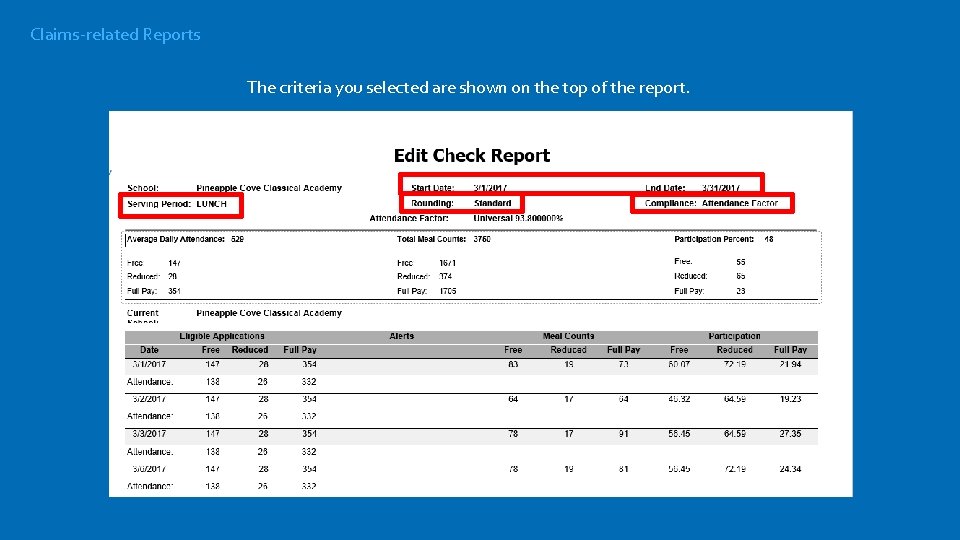Click 'Participation Percent: 48' text
The height and width of the screenshot is (540, 960).
click(724, 239)
